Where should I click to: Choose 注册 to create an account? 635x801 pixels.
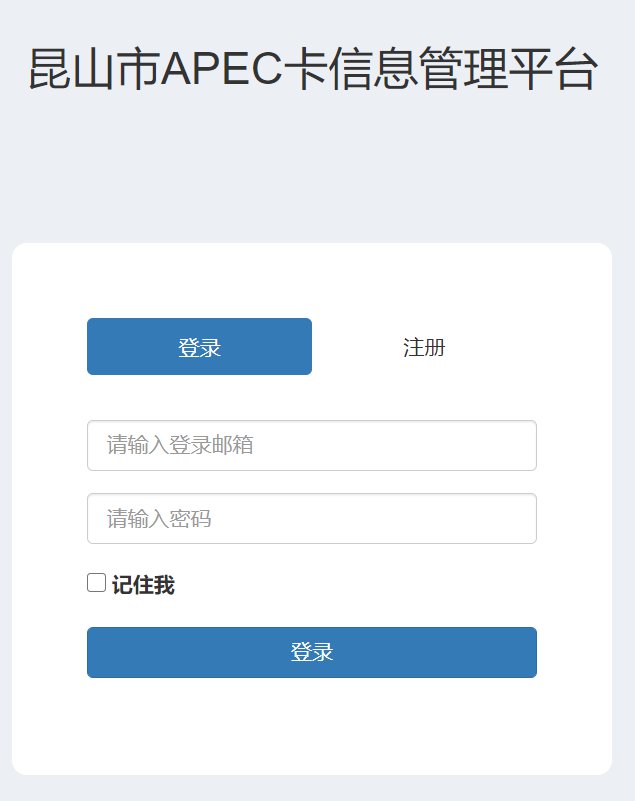pyautogui.click(x=424, y=347)
